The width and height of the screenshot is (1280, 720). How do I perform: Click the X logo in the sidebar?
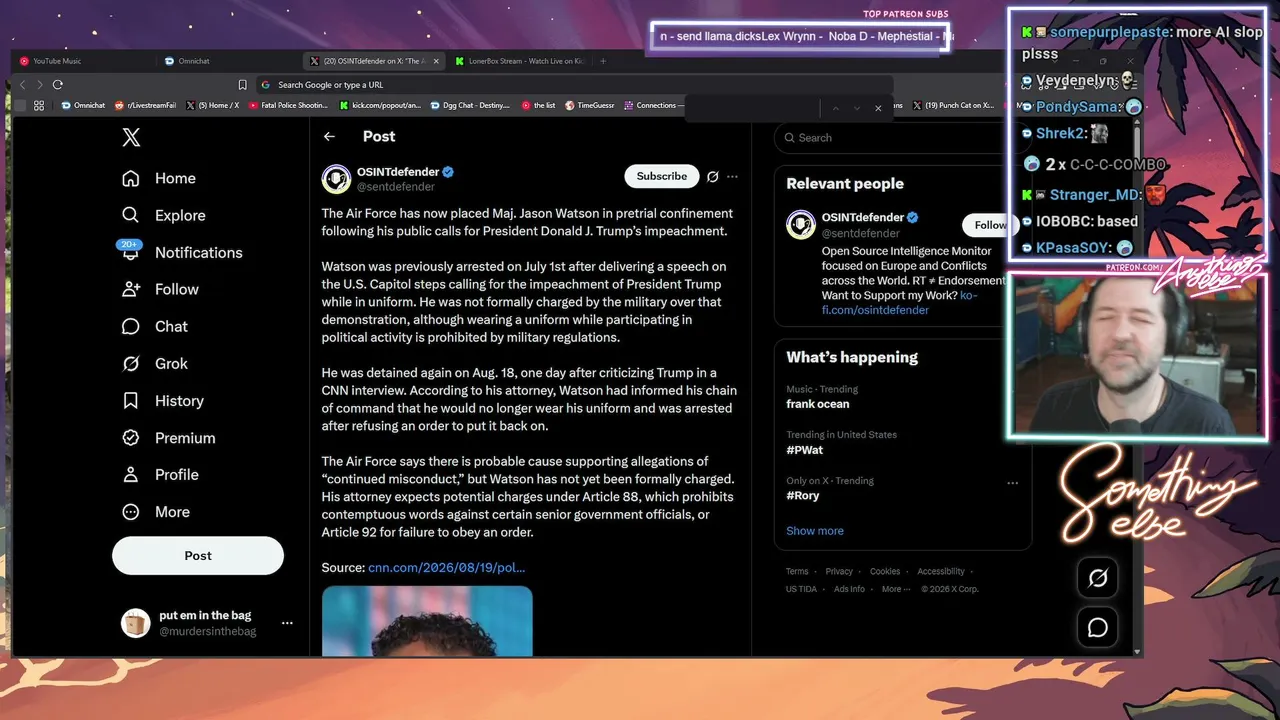[131, 138]
